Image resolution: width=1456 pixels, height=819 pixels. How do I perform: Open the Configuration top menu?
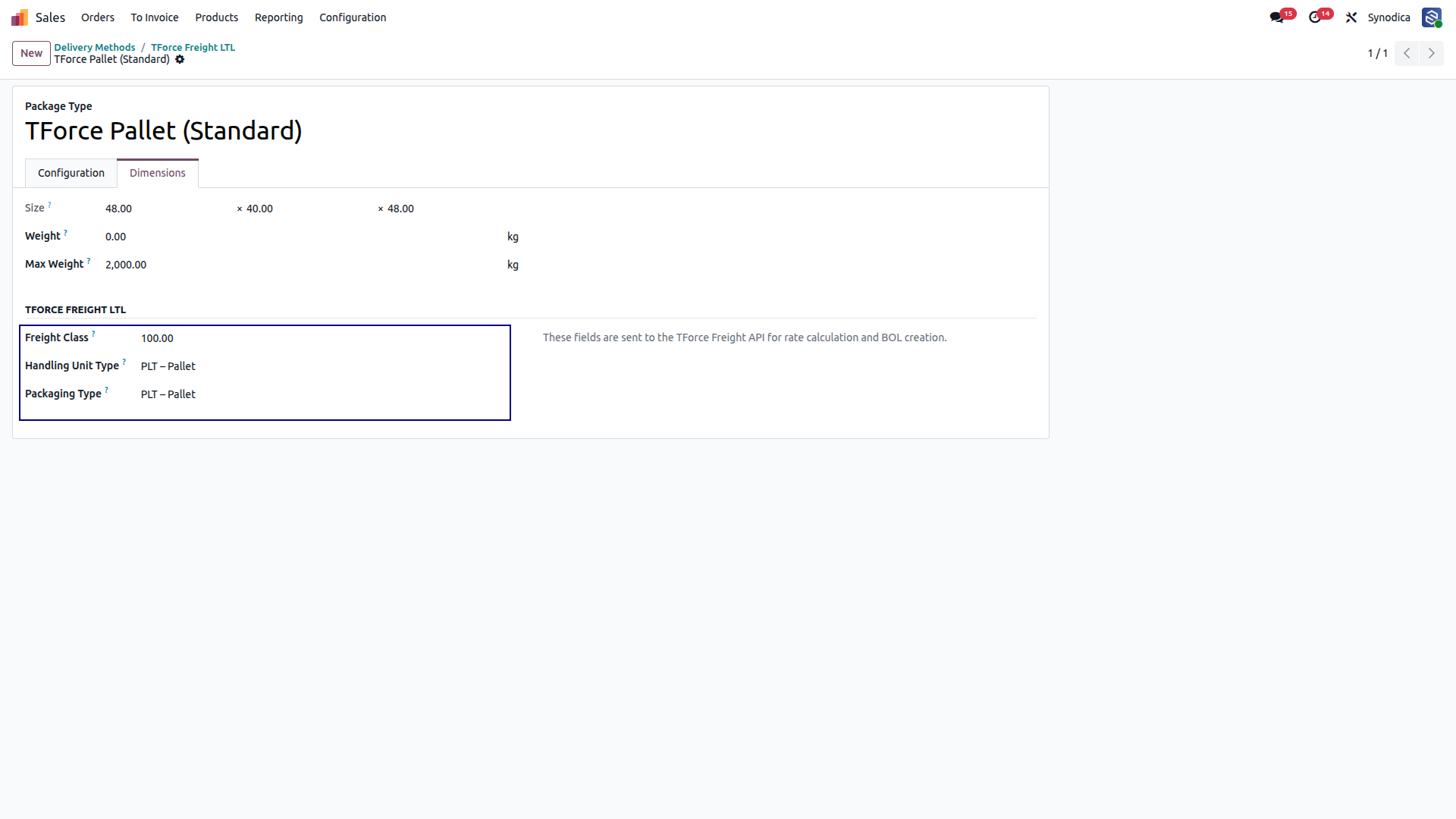tap(353, 17)
